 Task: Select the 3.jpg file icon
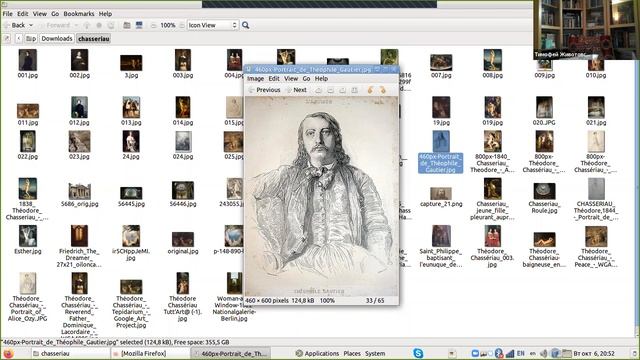[131, 63]
